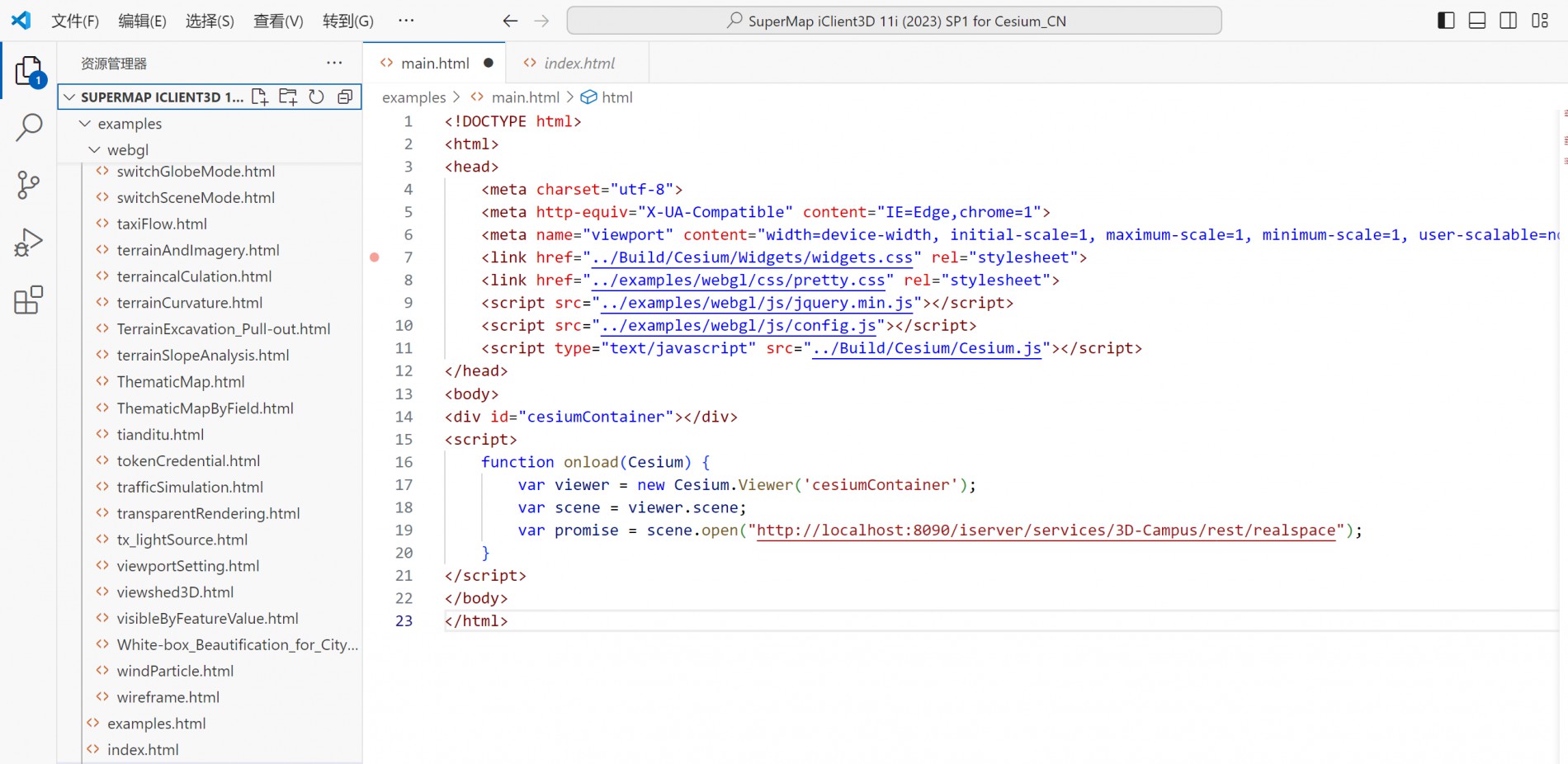Image resolution: width=1568 pixels, height=764 pixels.
Task: Switch to the main.html editor tab
Action: [434, 63]
